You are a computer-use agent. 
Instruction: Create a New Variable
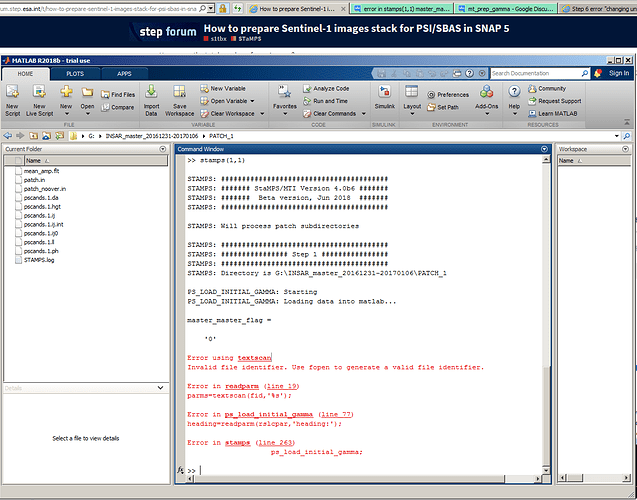tap(223, 89)
